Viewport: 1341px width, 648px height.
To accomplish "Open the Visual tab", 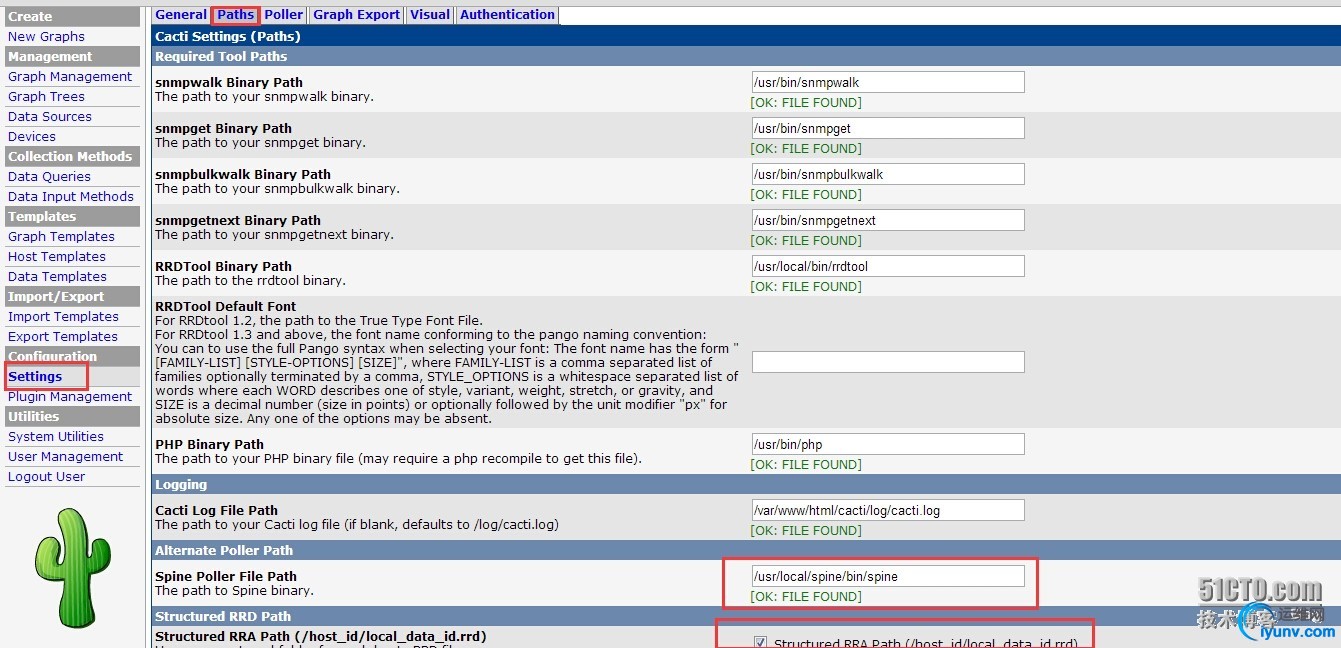I will 430,15.
